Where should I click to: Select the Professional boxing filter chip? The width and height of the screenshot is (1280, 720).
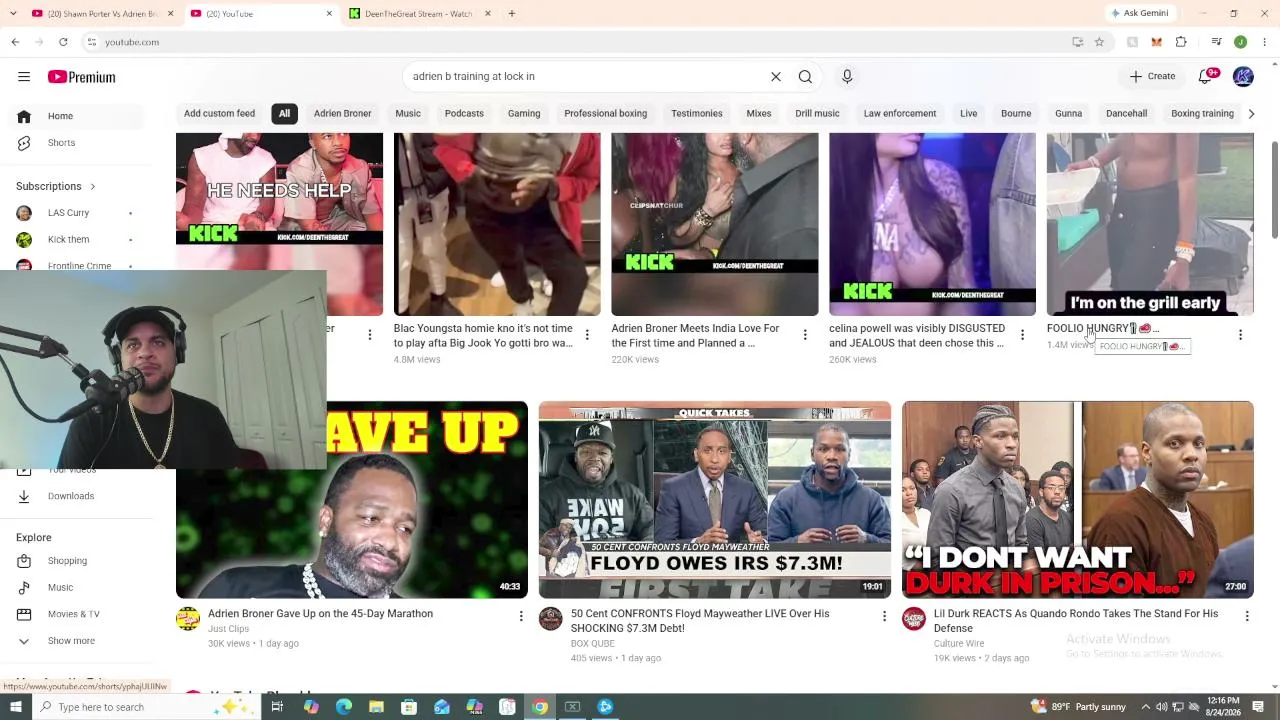[x=605, y=114]
